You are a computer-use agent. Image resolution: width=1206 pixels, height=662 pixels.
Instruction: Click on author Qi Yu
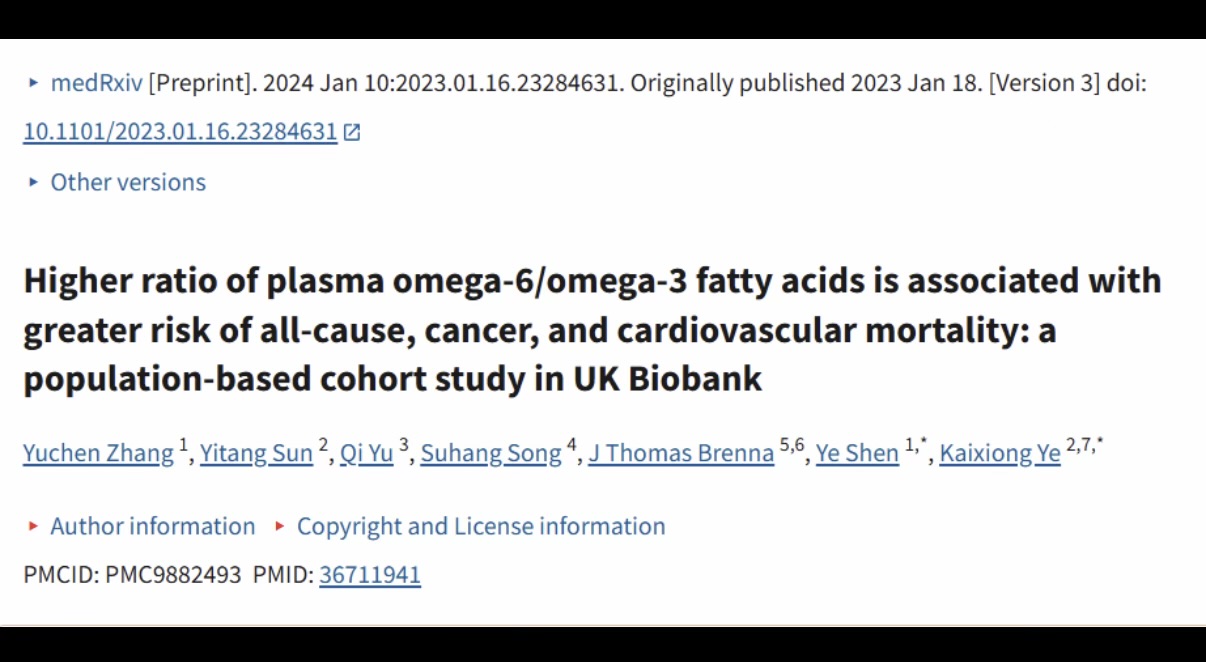[x=366, y=453]
